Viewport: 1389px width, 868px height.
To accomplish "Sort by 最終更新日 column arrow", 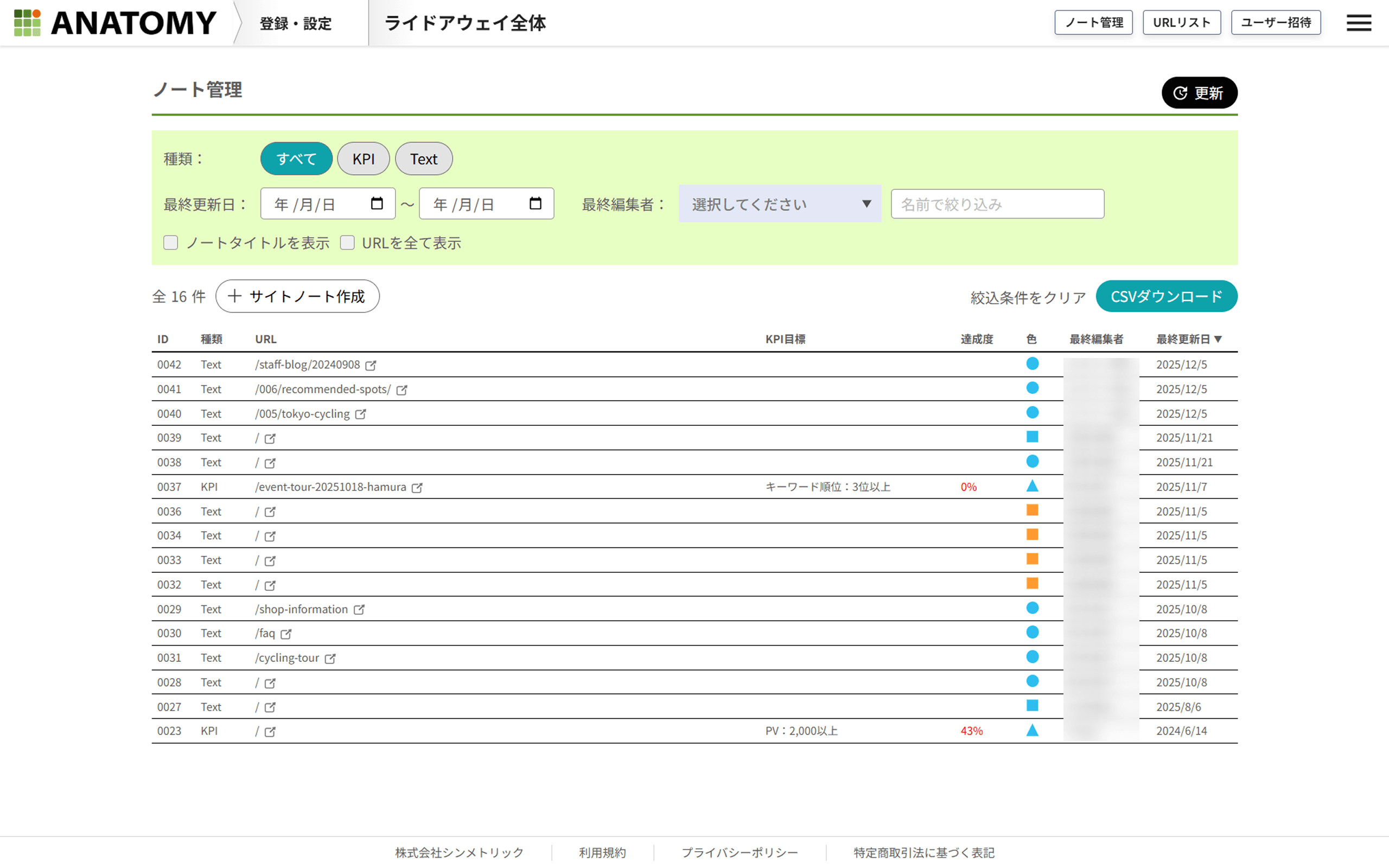I will (x=1218, y=339).
